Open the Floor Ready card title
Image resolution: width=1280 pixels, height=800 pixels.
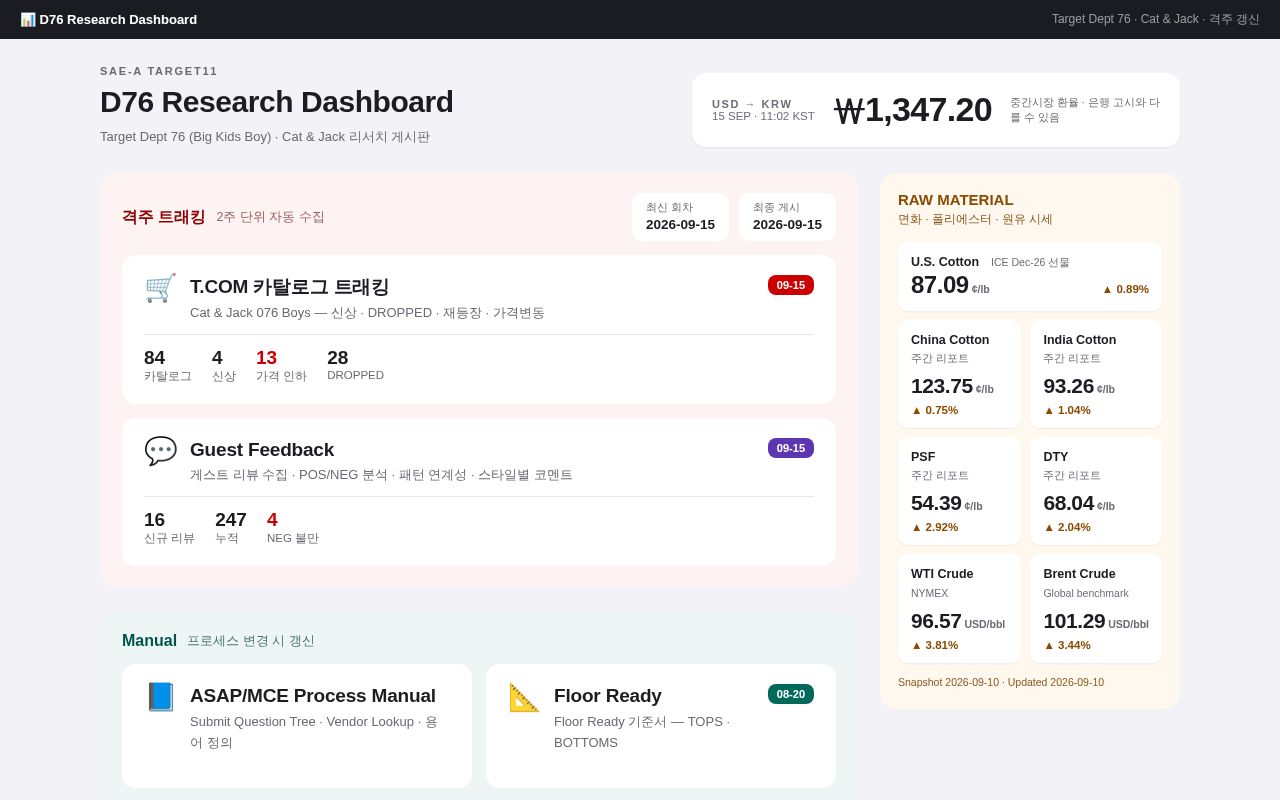[x=608, y=696]
